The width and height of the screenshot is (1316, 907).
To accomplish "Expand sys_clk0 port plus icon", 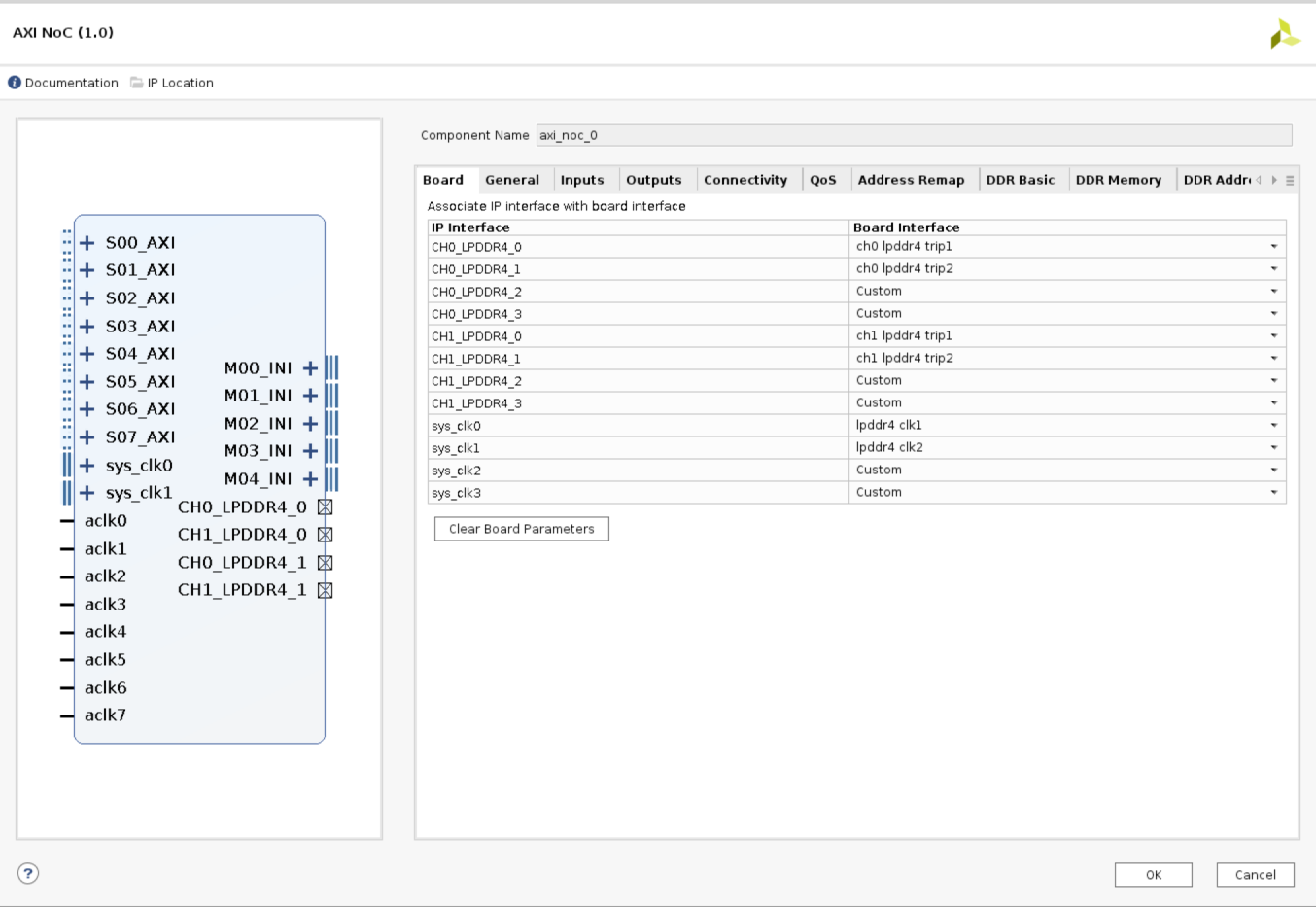I will pyautogui.click(x=87, y=466).
